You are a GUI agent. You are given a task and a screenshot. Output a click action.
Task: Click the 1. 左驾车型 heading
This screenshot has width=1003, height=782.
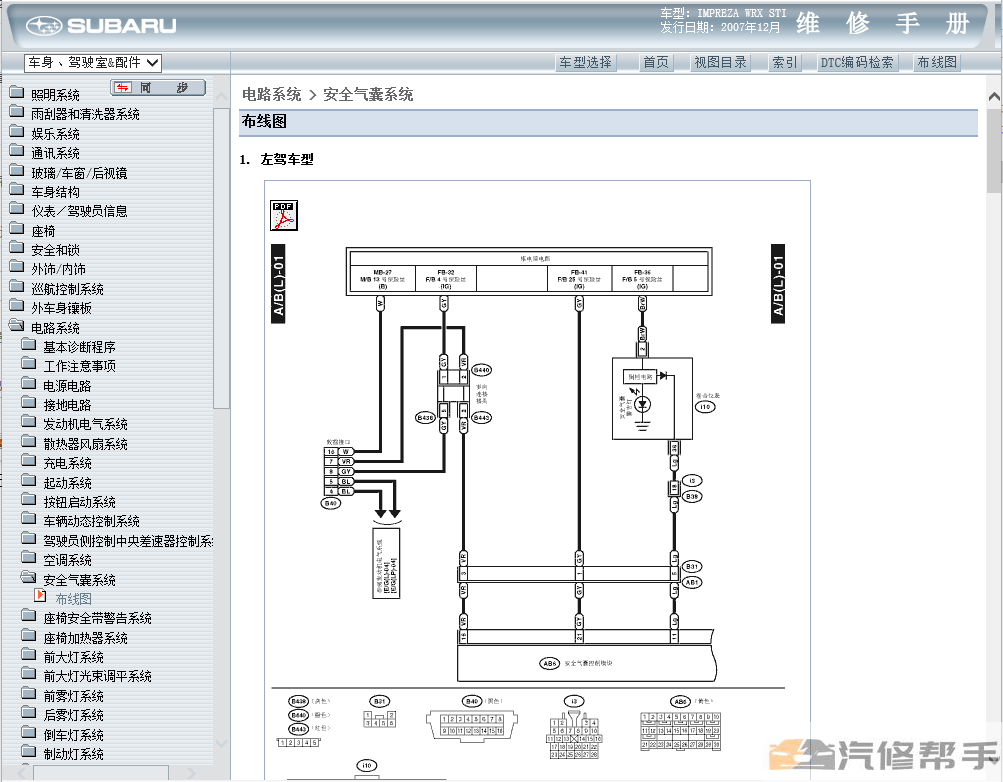tap(276, 159)
